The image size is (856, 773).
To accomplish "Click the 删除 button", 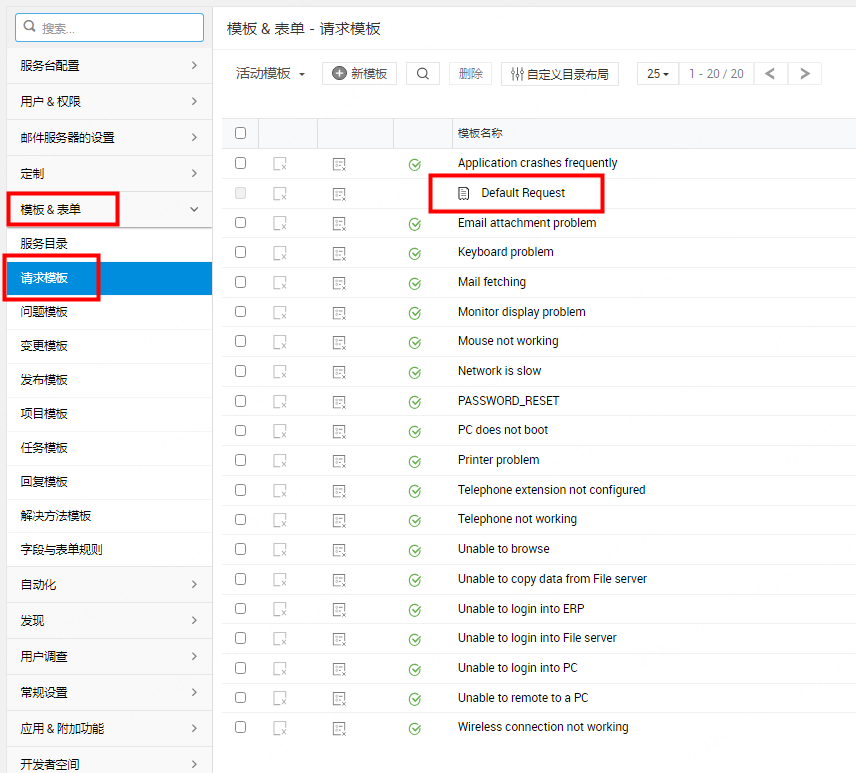I will coord(471,74).
